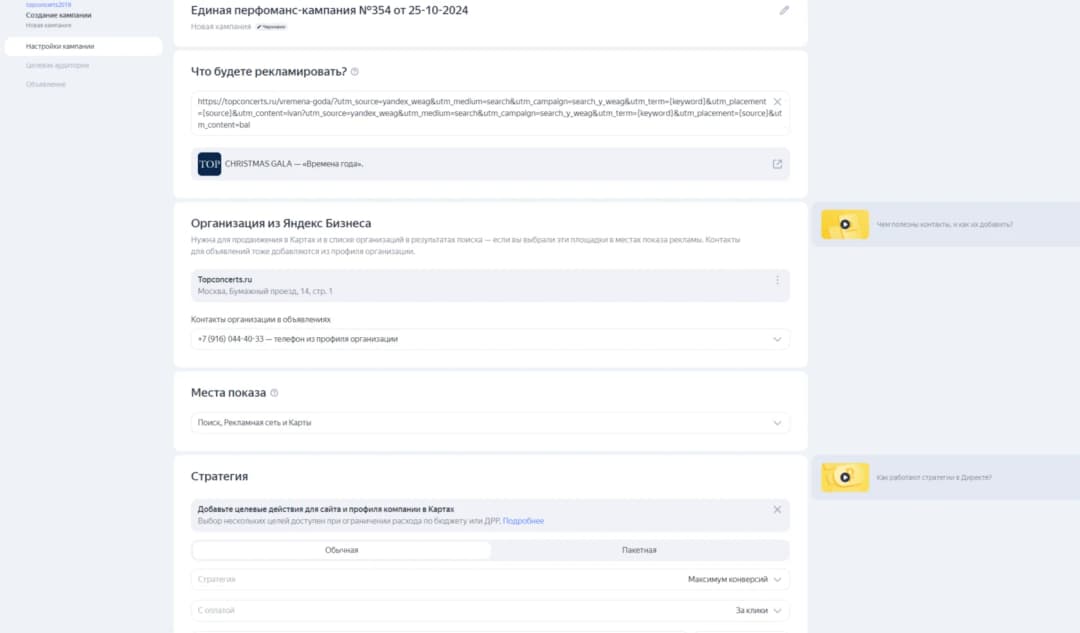Open three-dot menu for Topconcerts.ru organization
This screenshot has height=633, width=1080.
click(777, 280)
